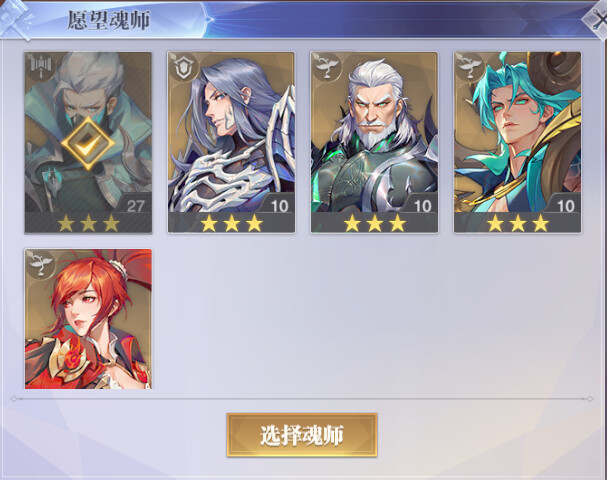This screenshot has height=480, width=607.
Task: Click the level 10 badge on purple-haired card
Action: pyautogui.click(x=279, y=205)
